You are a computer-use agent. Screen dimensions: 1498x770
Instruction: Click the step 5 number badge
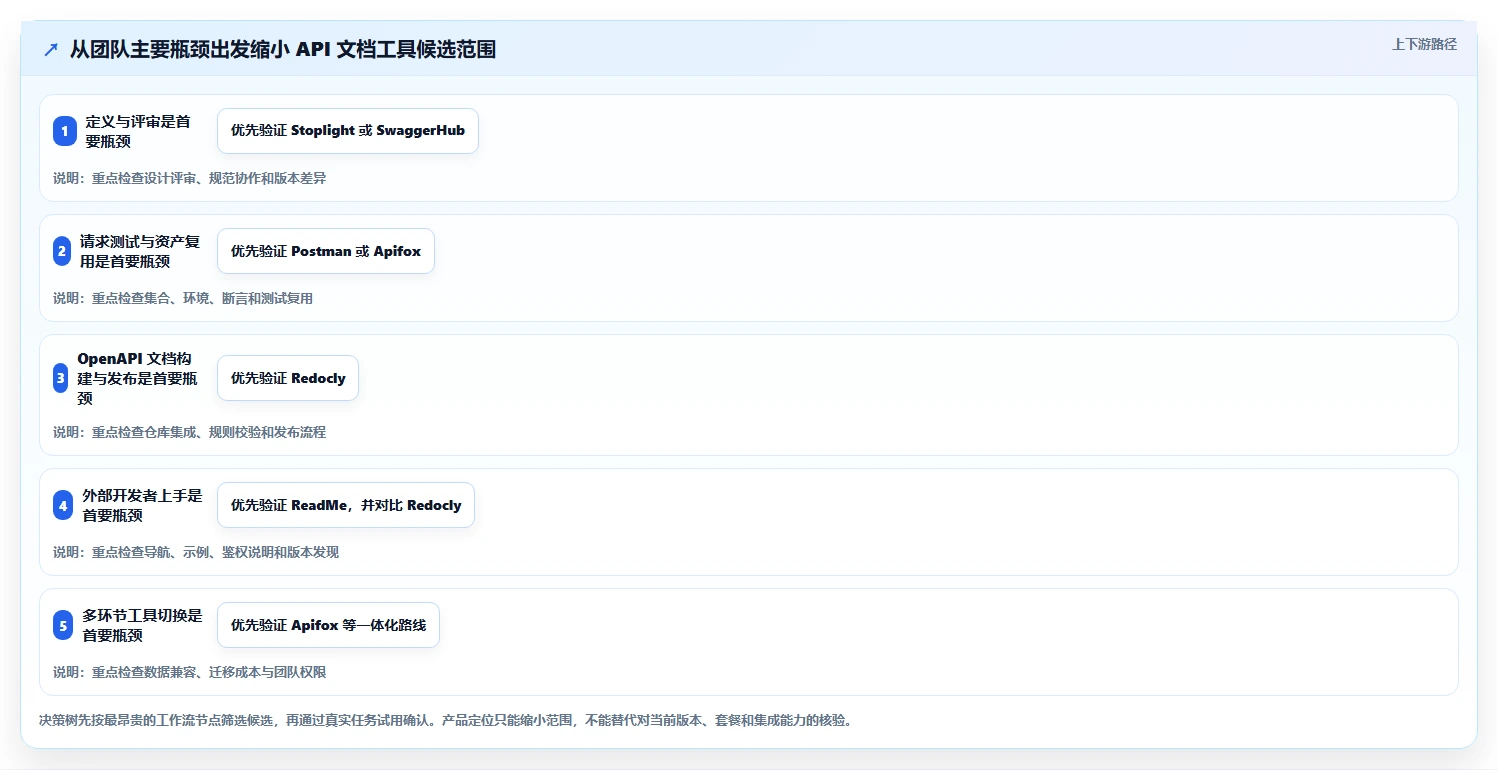tap(63, 625)
